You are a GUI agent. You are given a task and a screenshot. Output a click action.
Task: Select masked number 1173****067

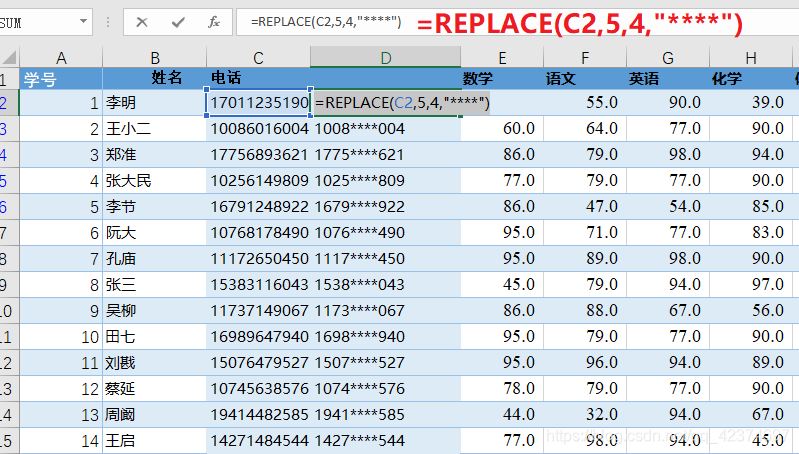386,311
